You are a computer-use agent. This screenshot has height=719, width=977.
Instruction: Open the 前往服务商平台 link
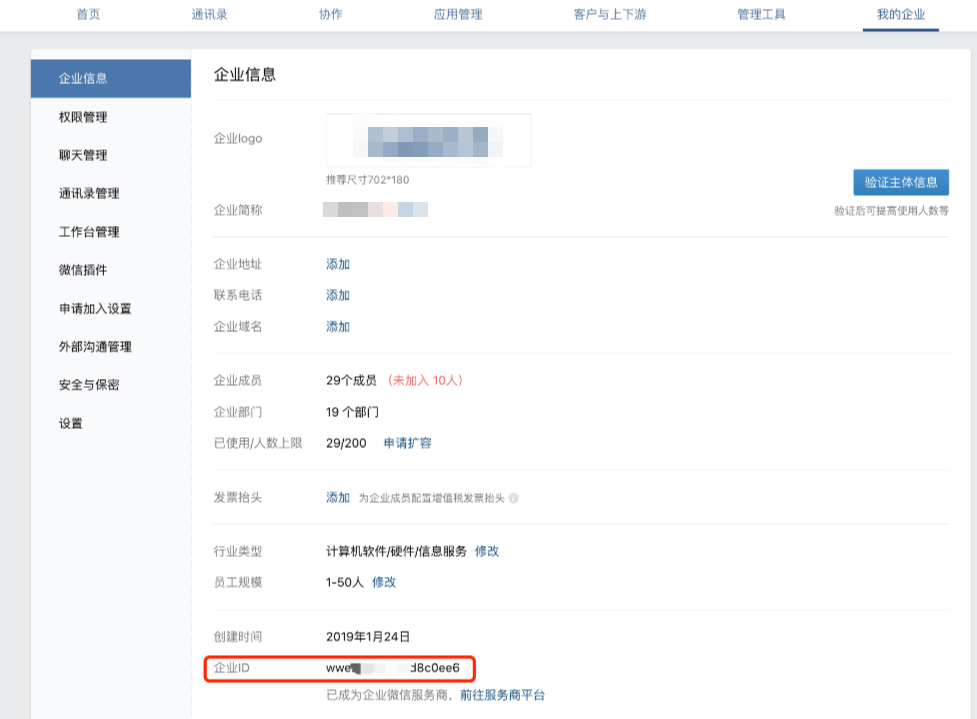coord(502,695)
